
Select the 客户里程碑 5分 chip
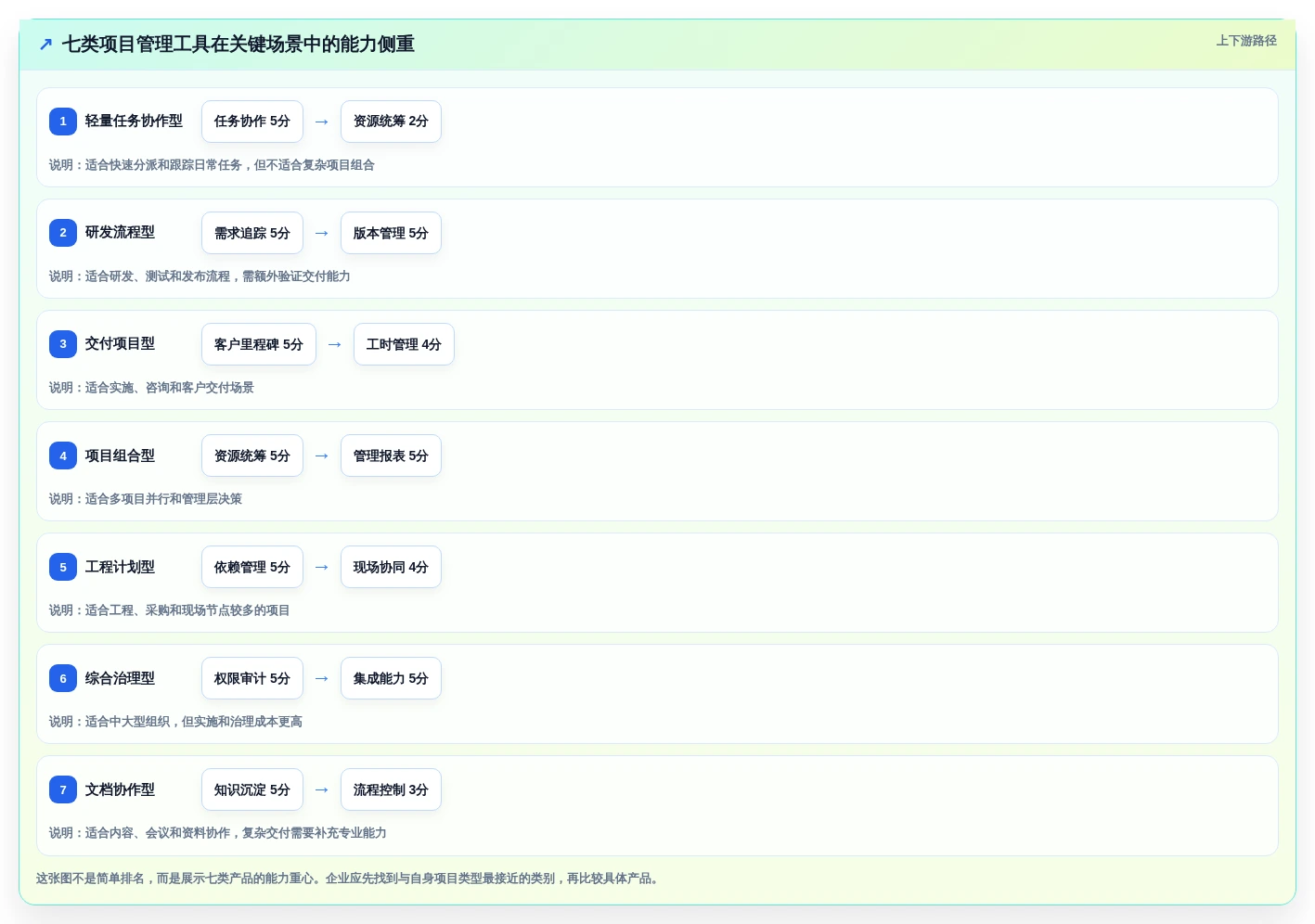coord(259,344)
